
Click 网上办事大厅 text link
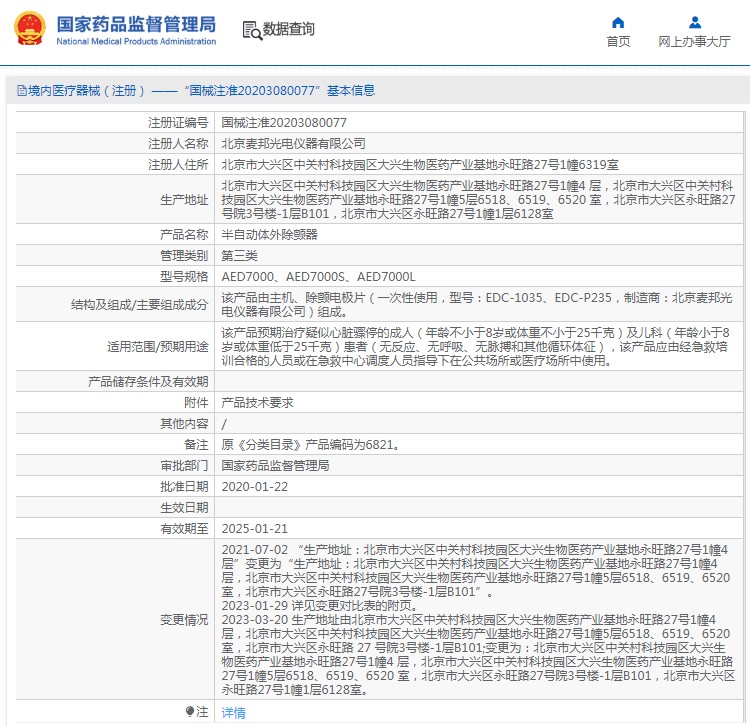click(694, 42)
